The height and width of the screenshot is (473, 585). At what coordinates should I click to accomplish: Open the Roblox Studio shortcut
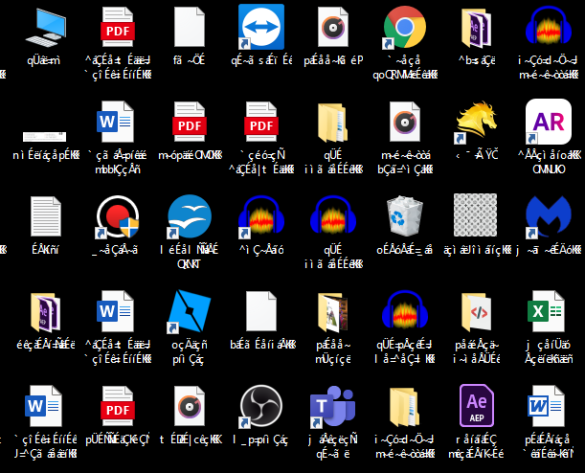point(189,311)
